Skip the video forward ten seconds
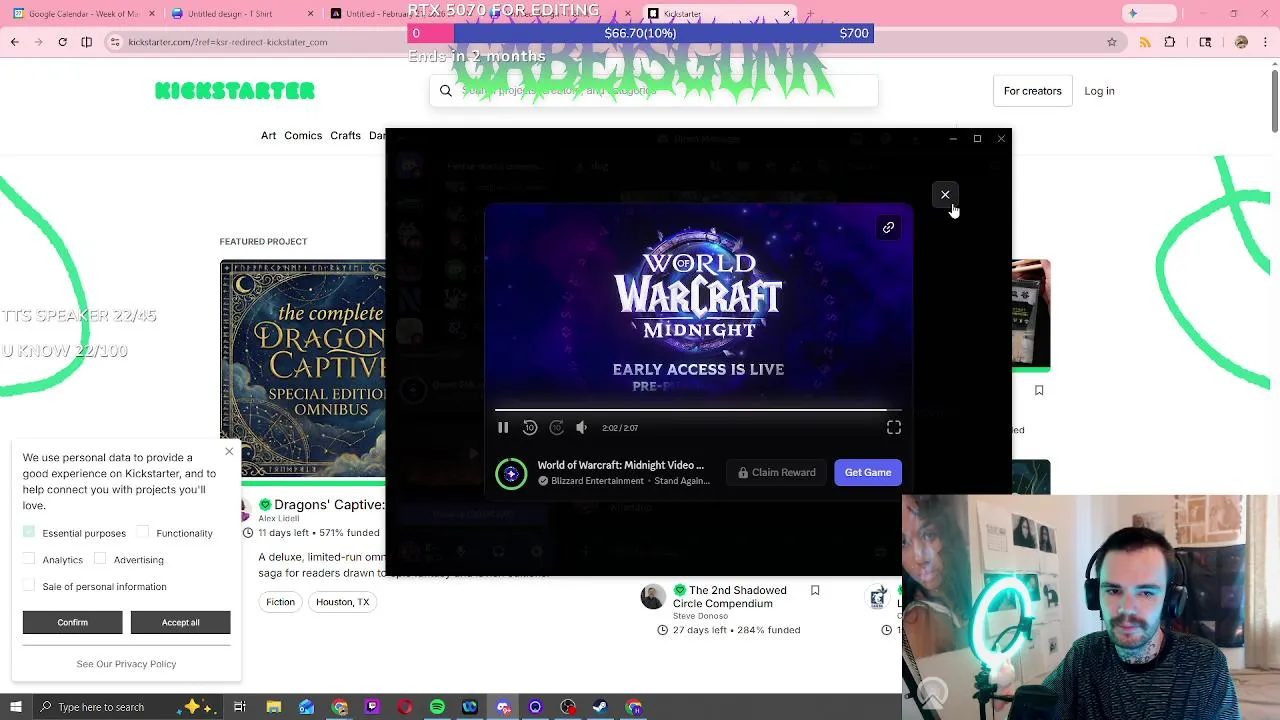Viewport: 1280px width, 720px height. [x=557, y=428]
